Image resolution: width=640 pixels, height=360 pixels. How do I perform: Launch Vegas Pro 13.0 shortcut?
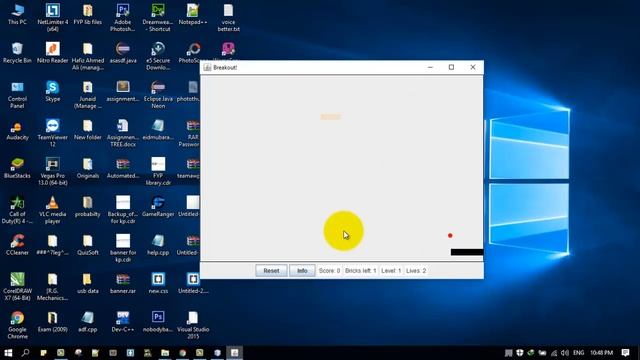tap(53, 171)
